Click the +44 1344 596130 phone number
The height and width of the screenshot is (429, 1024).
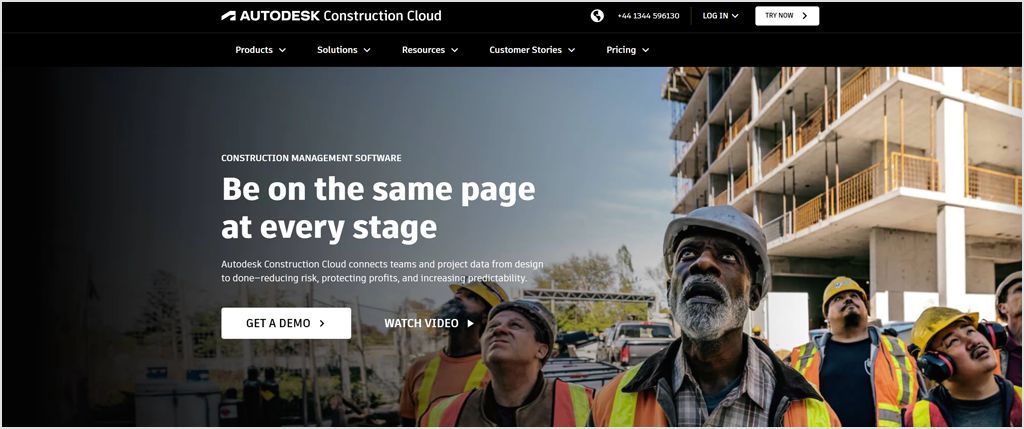point(648,16)
